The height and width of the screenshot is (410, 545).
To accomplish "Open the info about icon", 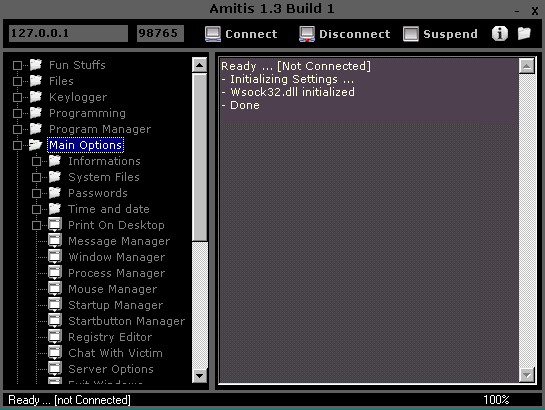I will click(x=499, y=34).
